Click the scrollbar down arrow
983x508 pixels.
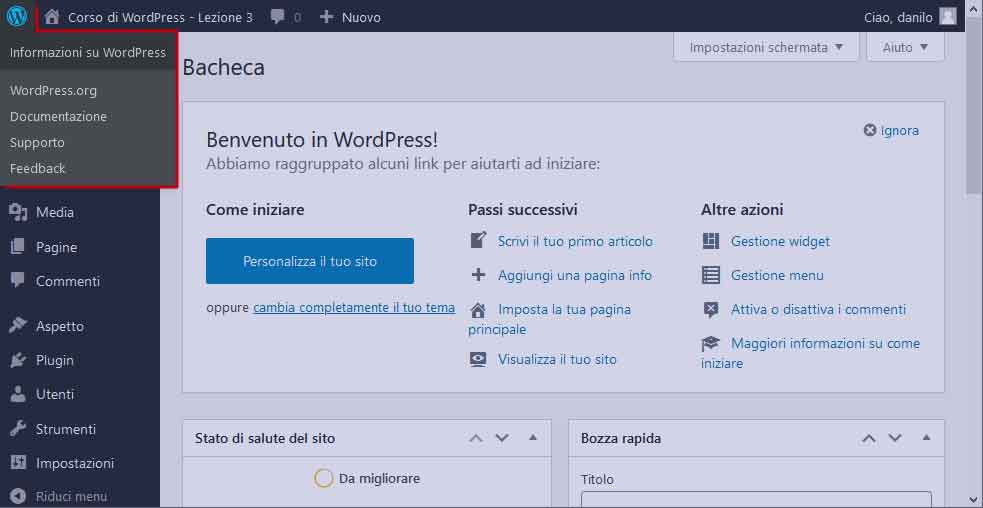click(x=975, y=500)
